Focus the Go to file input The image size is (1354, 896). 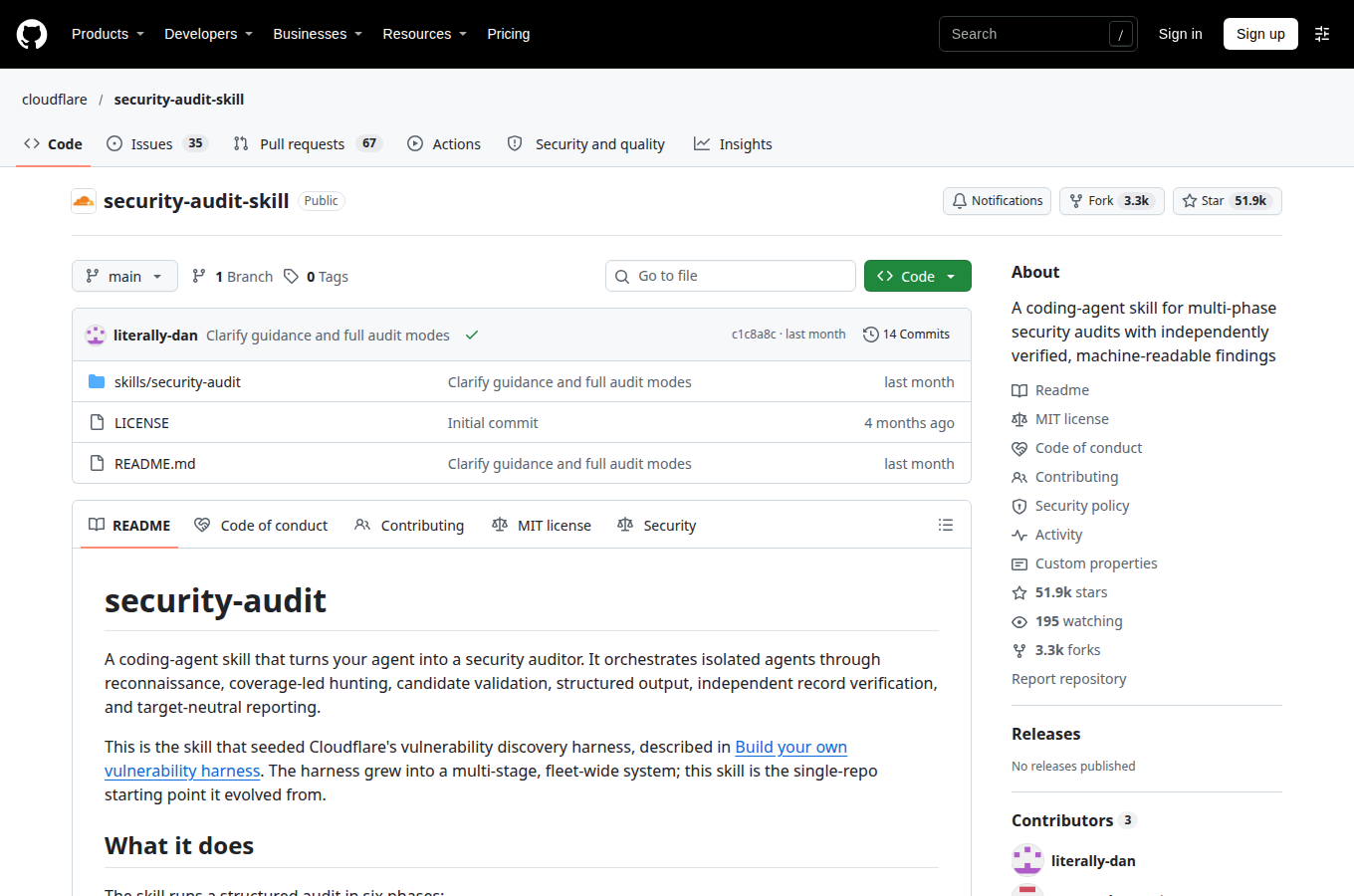731,276
